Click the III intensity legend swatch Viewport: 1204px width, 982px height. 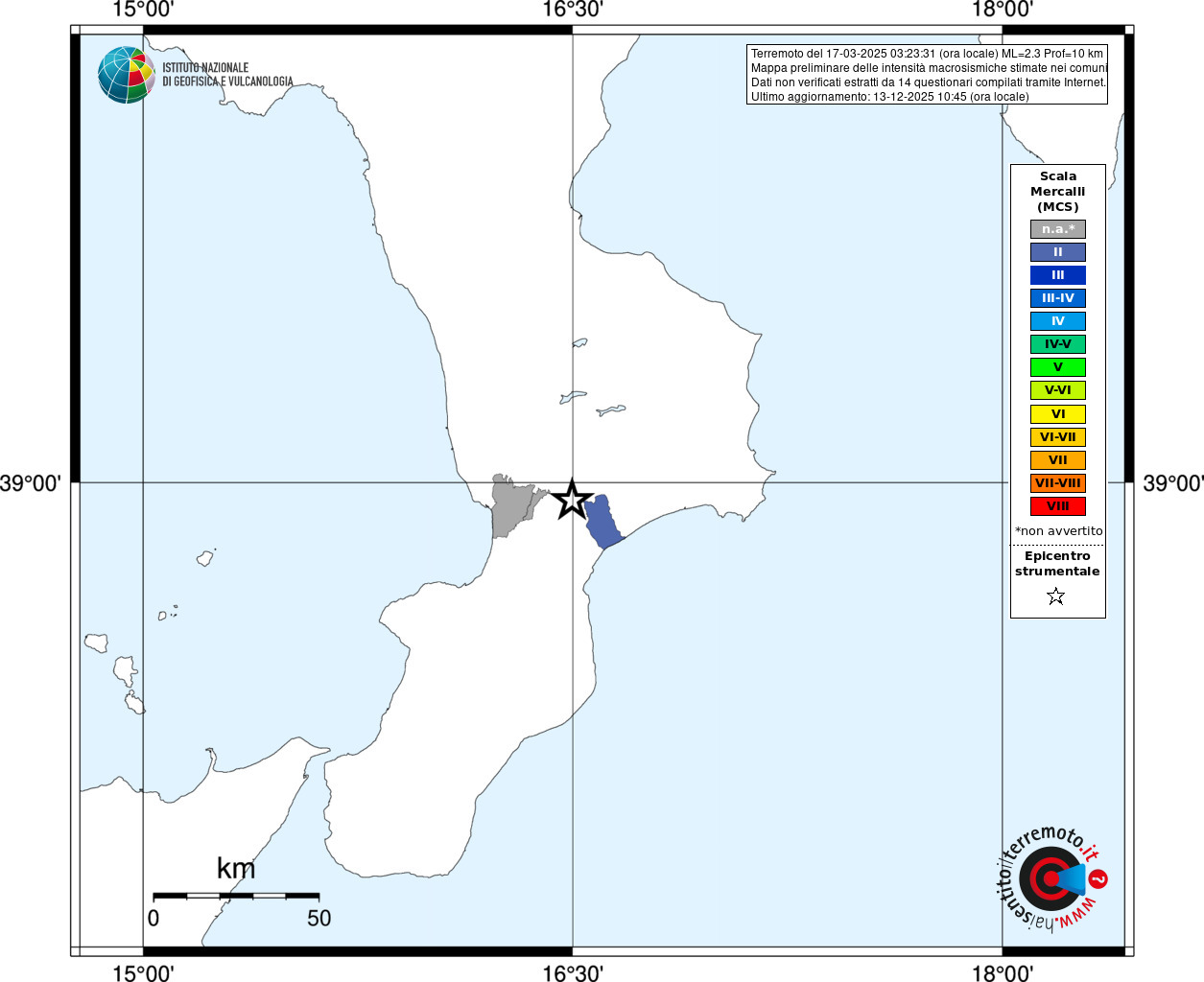pos(1058,275)
